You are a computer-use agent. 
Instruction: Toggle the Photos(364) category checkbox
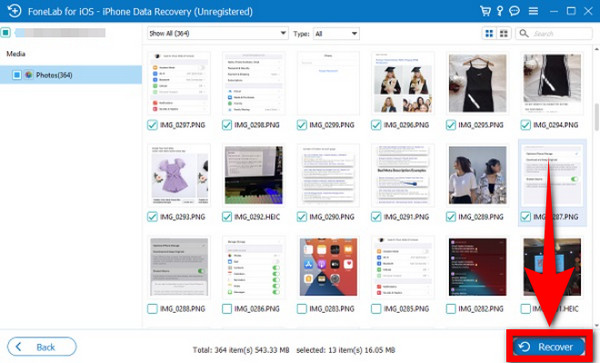click(17, 75)
